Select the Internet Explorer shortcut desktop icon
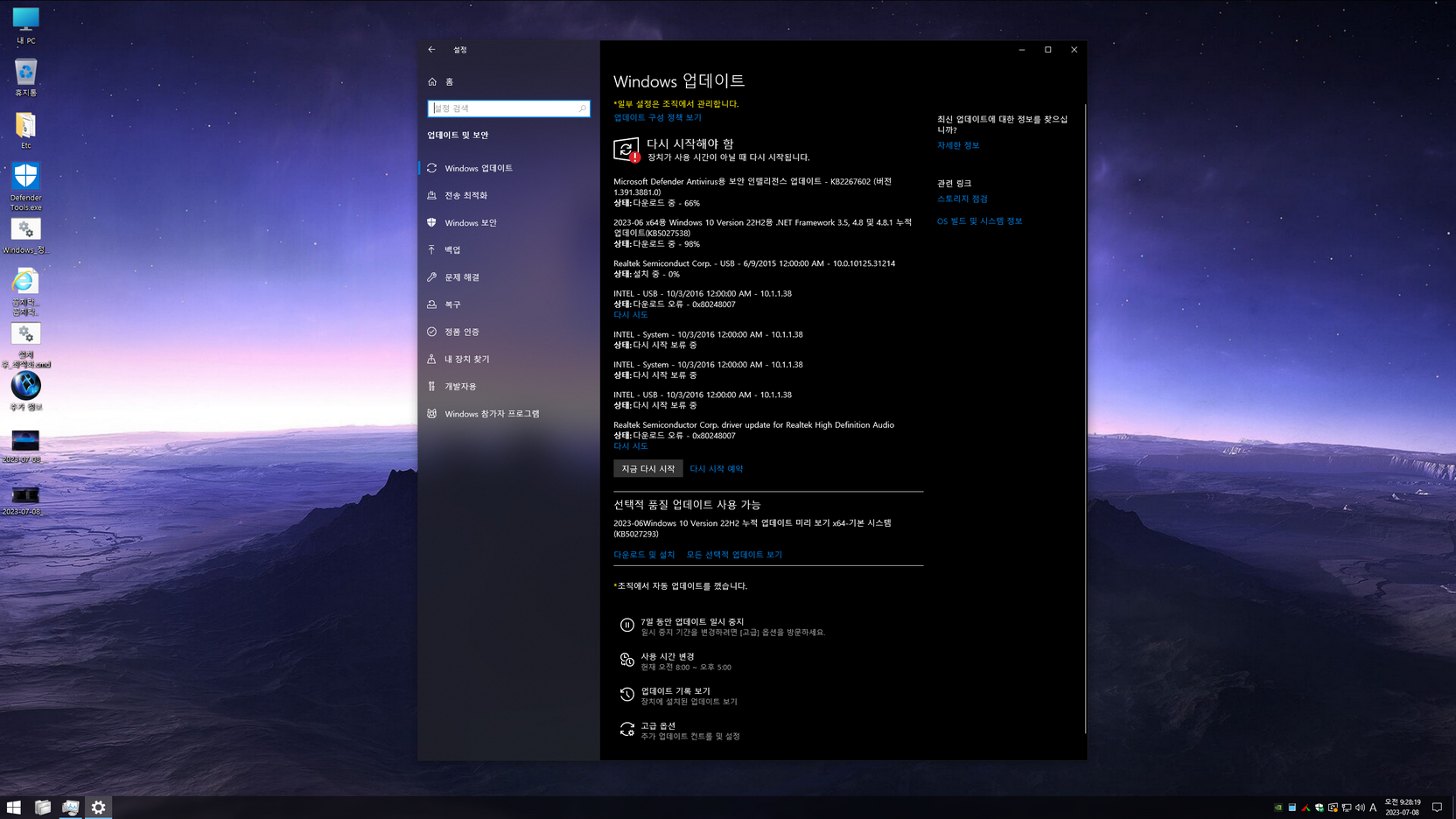The image size is (1456, 819). [x=25, y=291]
